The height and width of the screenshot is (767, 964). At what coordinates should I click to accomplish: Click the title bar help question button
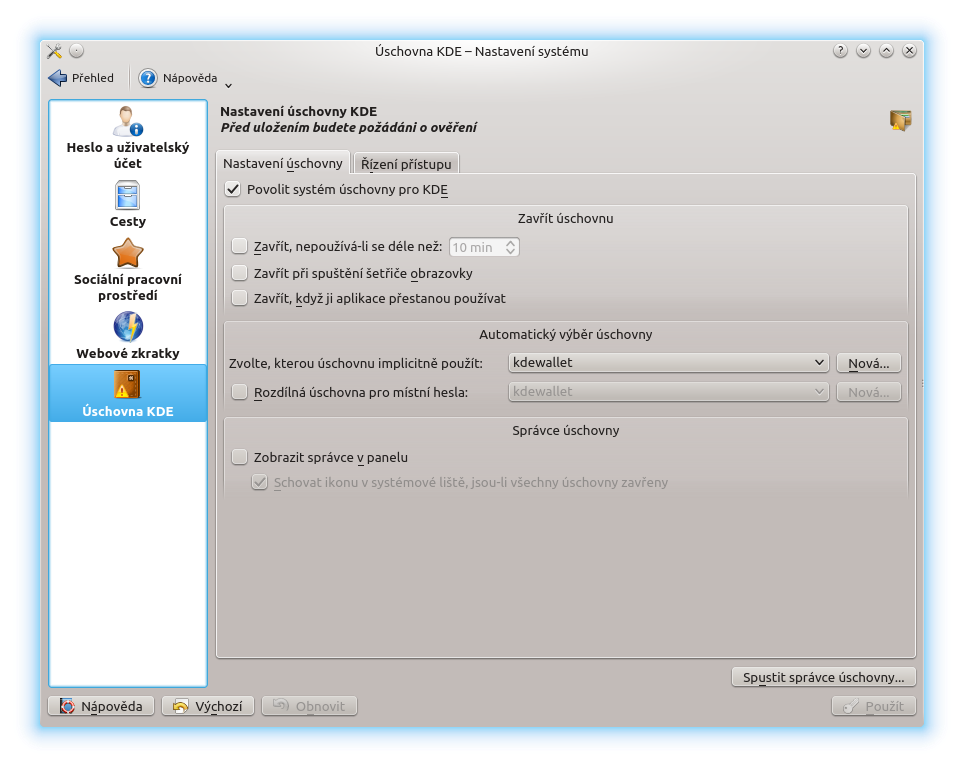tap(840, 51)
